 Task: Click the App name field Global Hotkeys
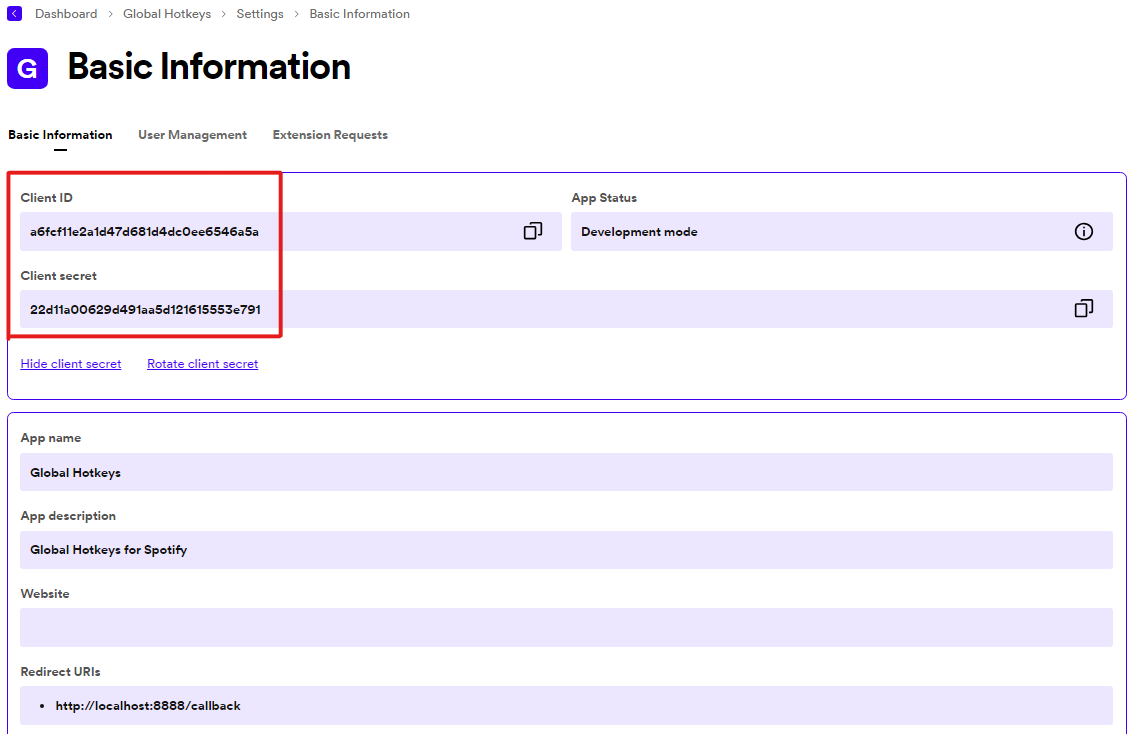566,472
